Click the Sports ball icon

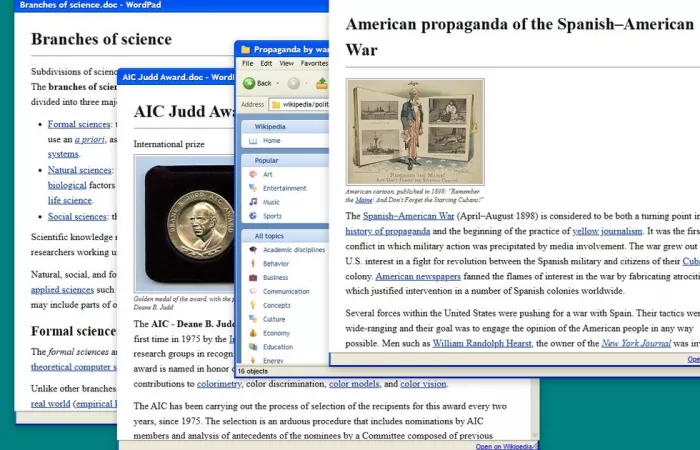253,216
